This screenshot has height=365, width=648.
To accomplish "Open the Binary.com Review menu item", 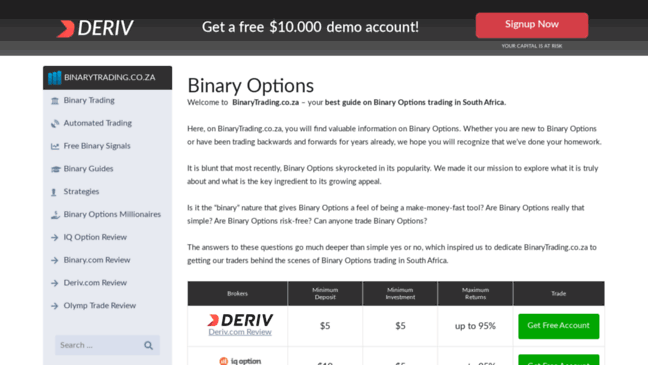I will pos(97,260).
